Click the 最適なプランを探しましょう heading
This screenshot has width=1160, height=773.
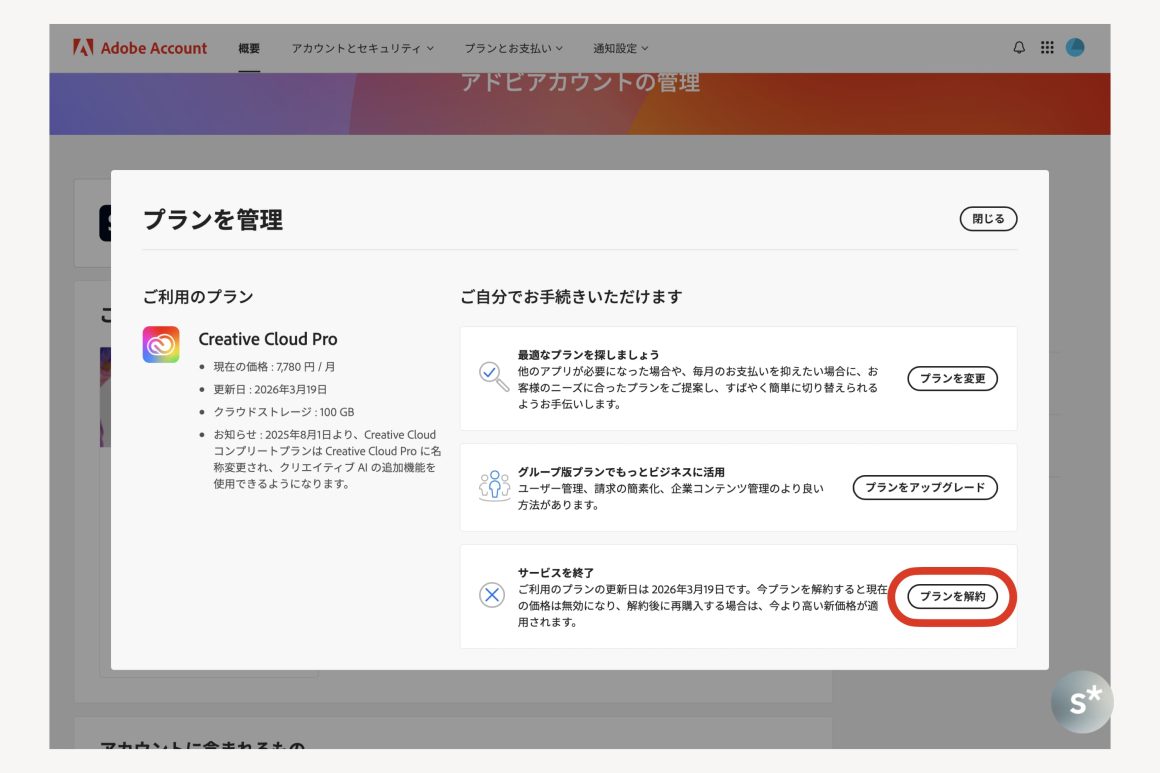click(588, 355)
